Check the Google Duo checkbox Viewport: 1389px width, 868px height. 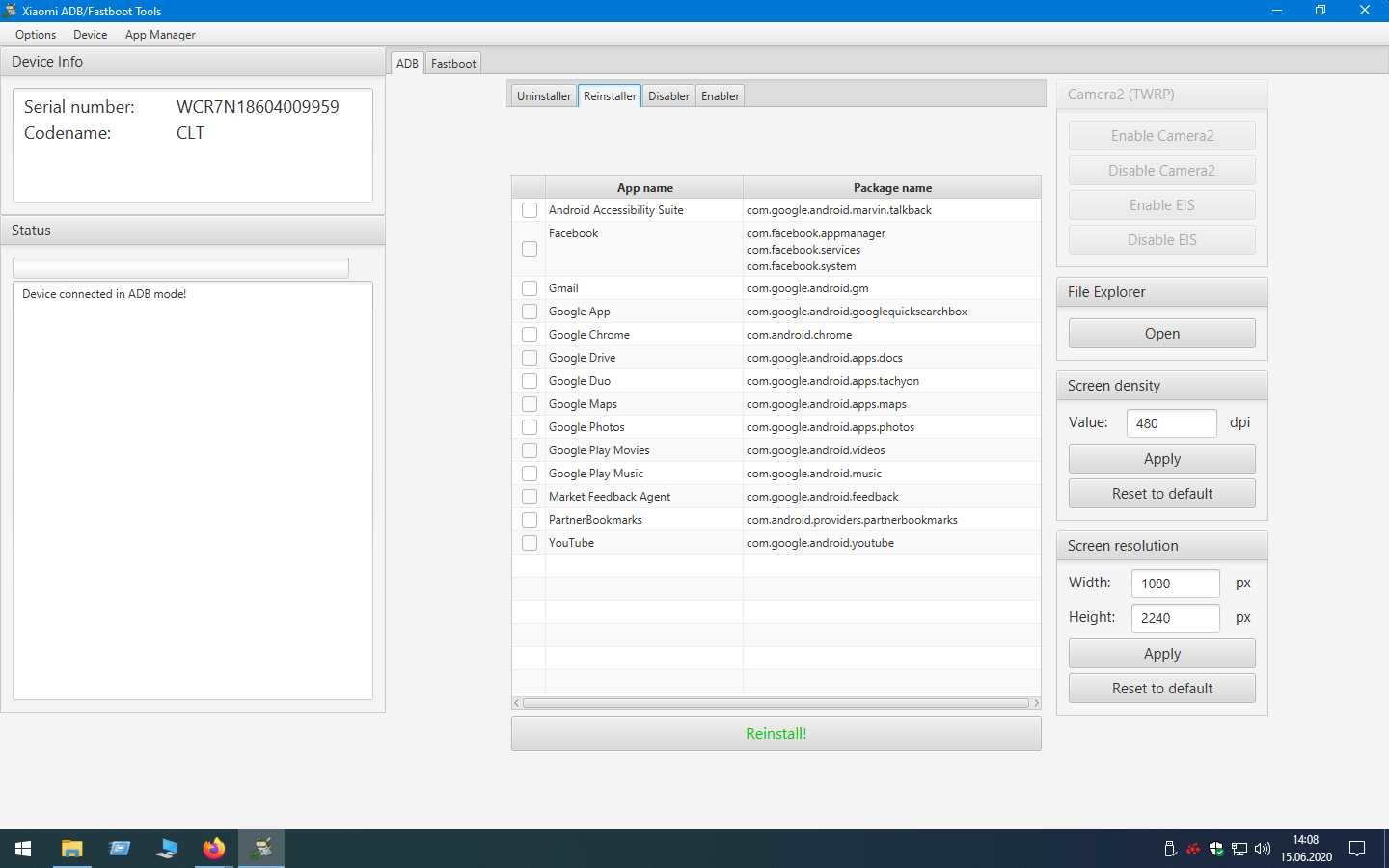(x=530, y=381)
